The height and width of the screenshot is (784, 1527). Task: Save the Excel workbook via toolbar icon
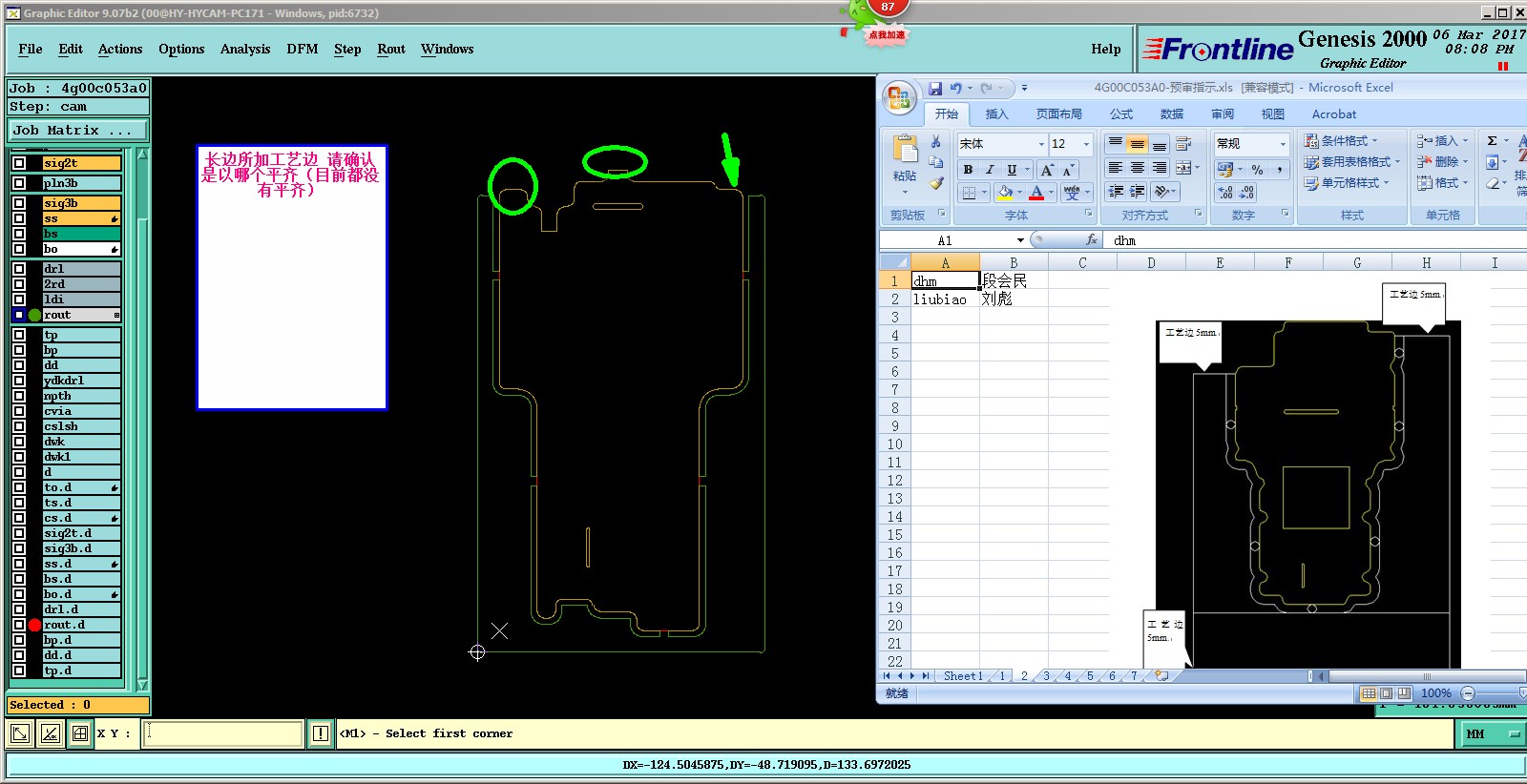click(x=935, y=88)
